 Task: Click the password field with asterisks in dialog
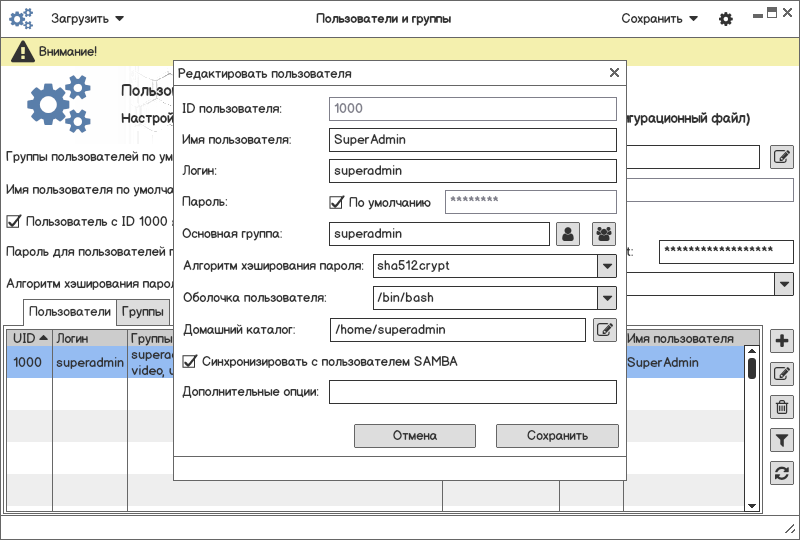[x=531, y=202]
